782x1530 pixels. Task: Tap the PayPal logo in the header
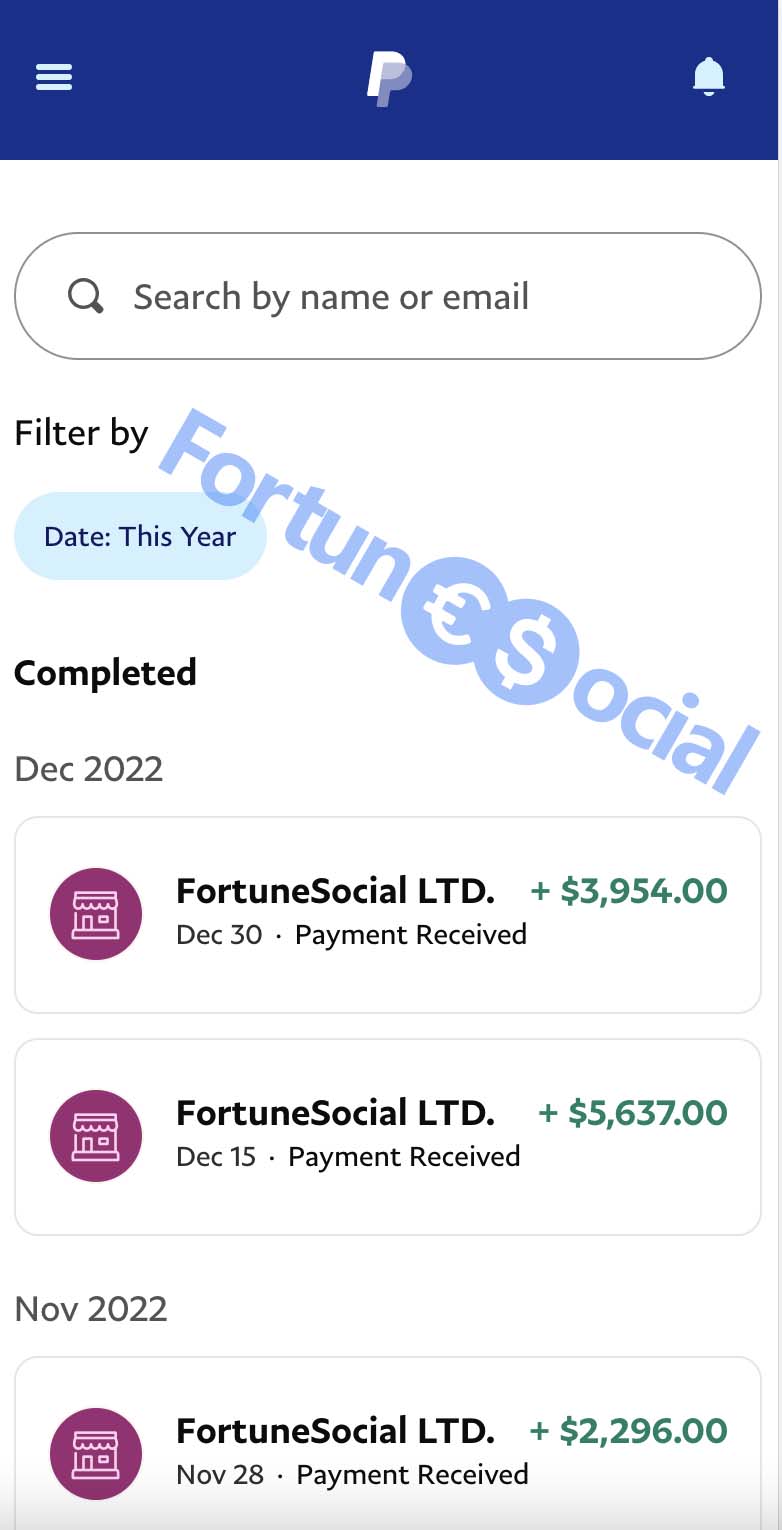(x=390, y=76)
